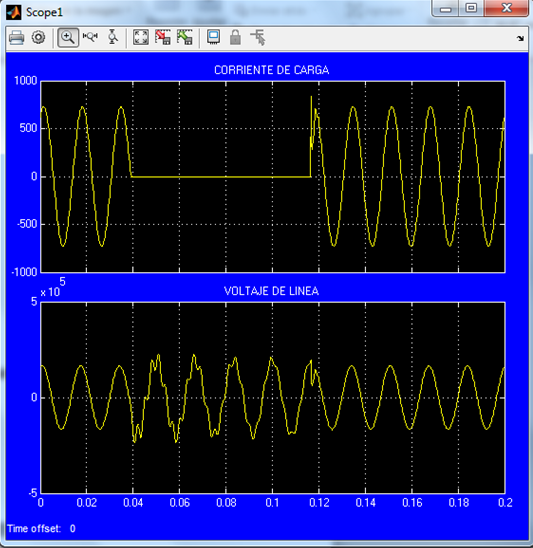
Task: Expand the toolbar overflow arrow at right
Action: [x=520, y=38]
